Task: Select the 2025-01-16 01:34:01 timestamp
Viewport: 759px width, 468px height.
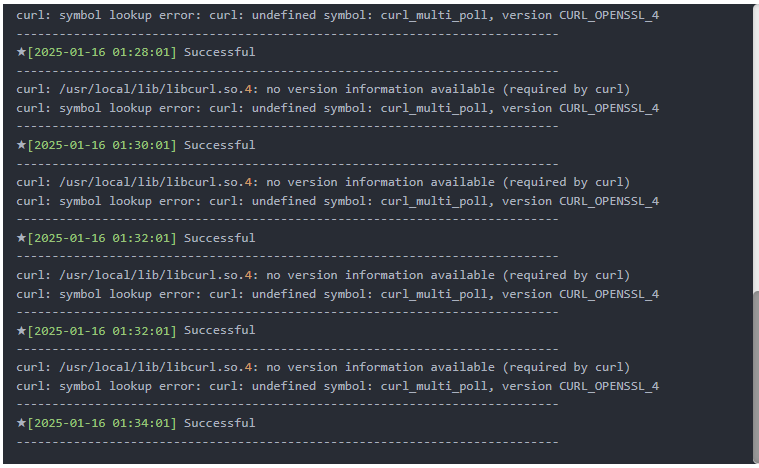Action: click(x=101, y=423)
